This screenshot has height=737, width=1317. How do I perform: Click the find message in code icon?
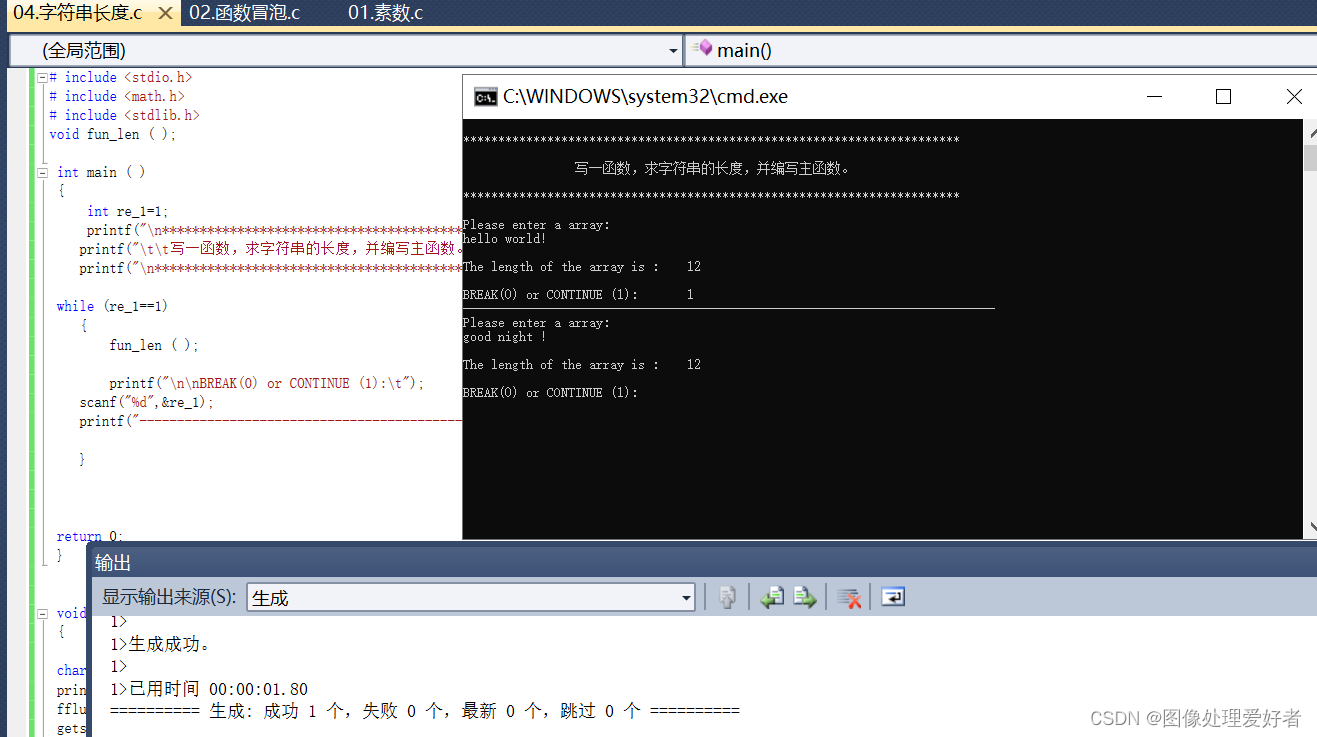(x=727, y=597)
